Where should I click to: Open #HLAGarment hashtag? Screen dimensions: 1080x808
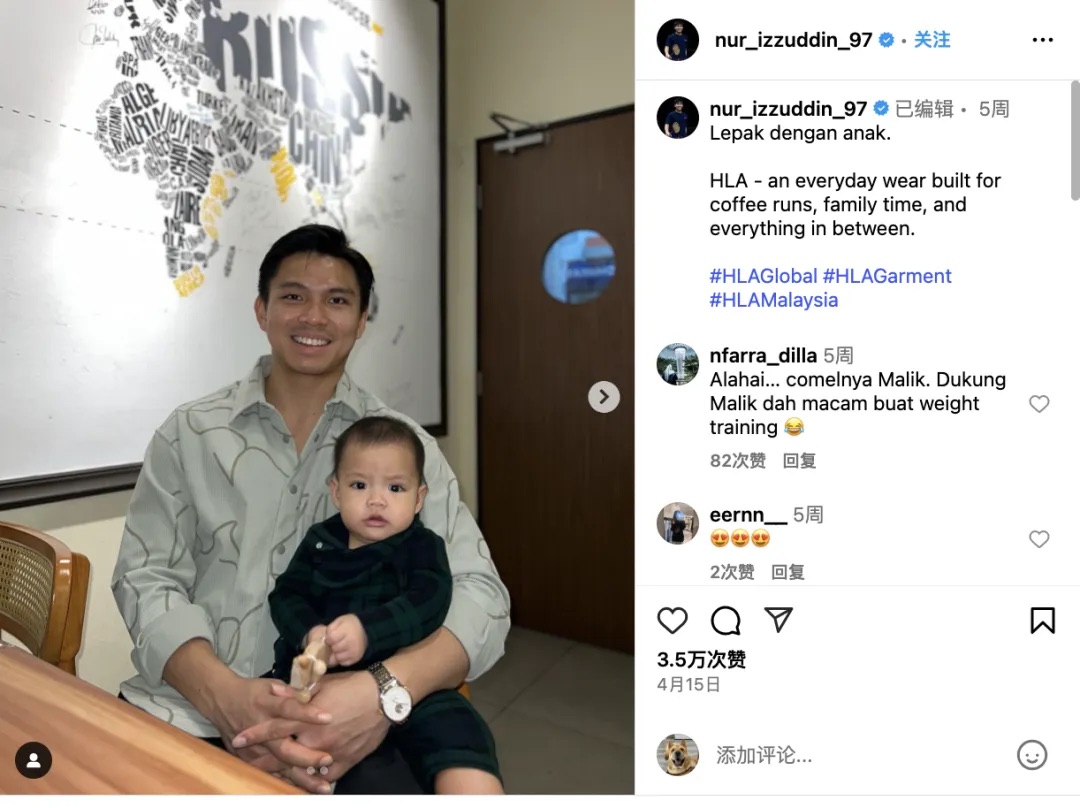coord(887,276)
